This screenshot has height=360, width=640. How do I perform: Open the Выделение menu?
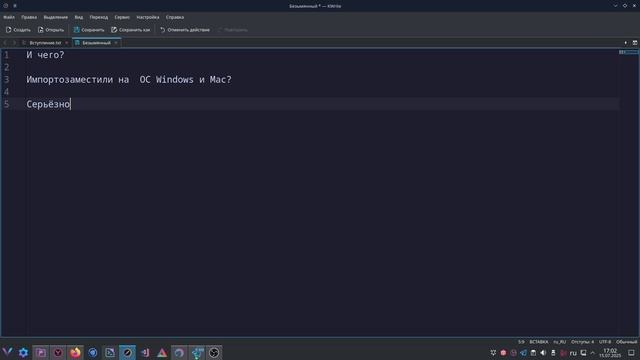56,17
